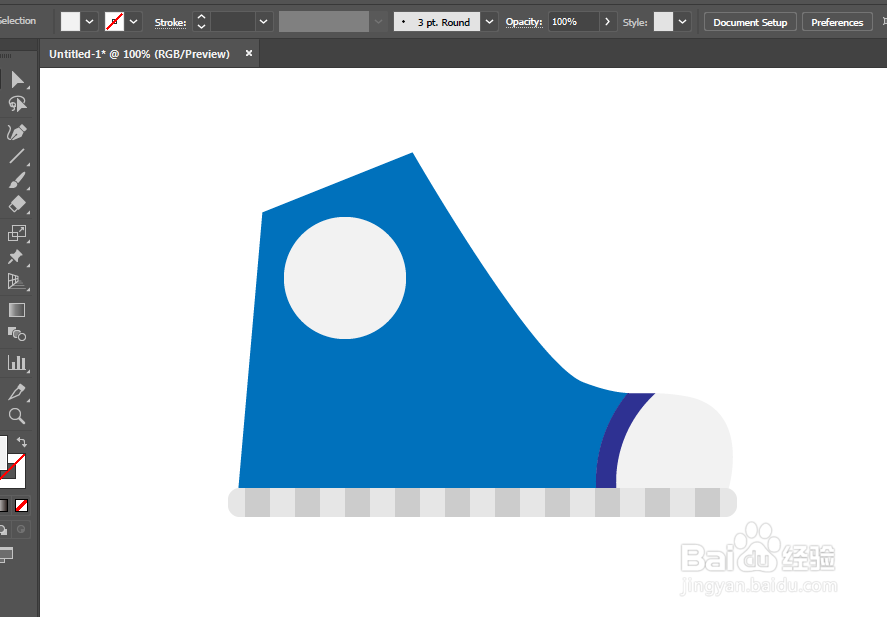Choose the Line Segment tool

(x=17, y=156)
